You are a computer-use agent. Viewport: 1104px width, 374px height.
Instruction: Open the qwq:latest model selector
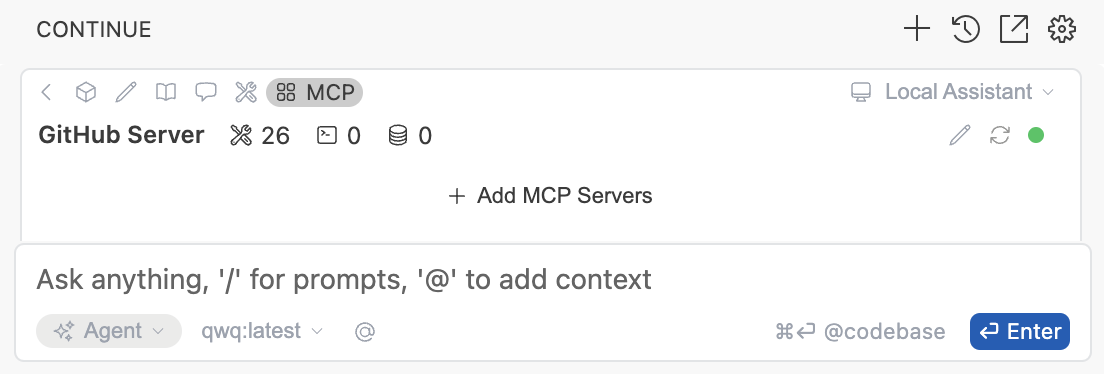pyautogui.click(x=262, y=330)
